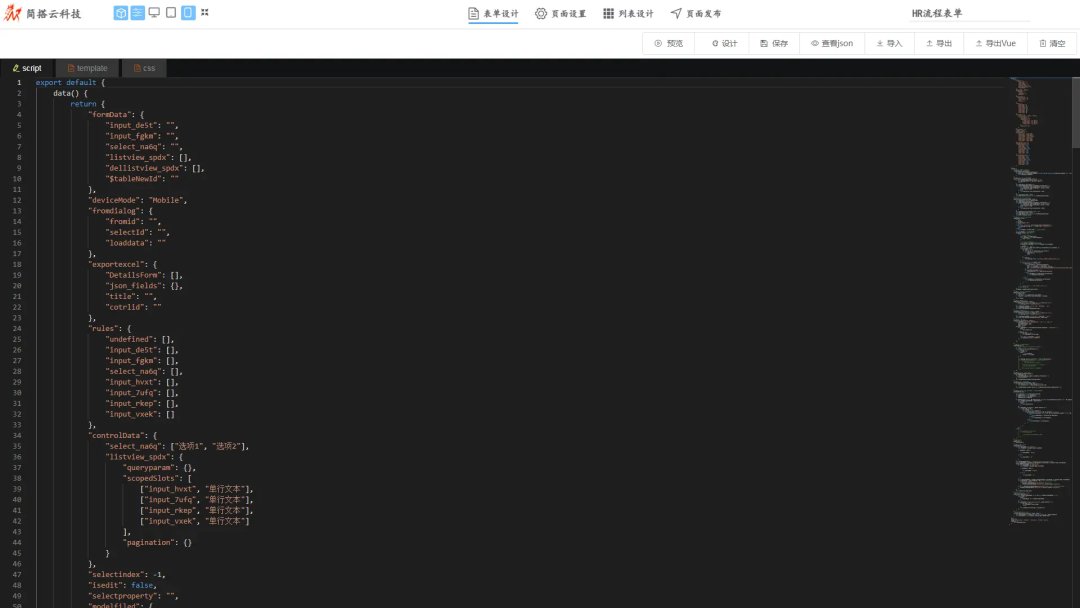Click line number 34 in gutter
This screenshot has height=608, width=1080.
tap(17, 435)
